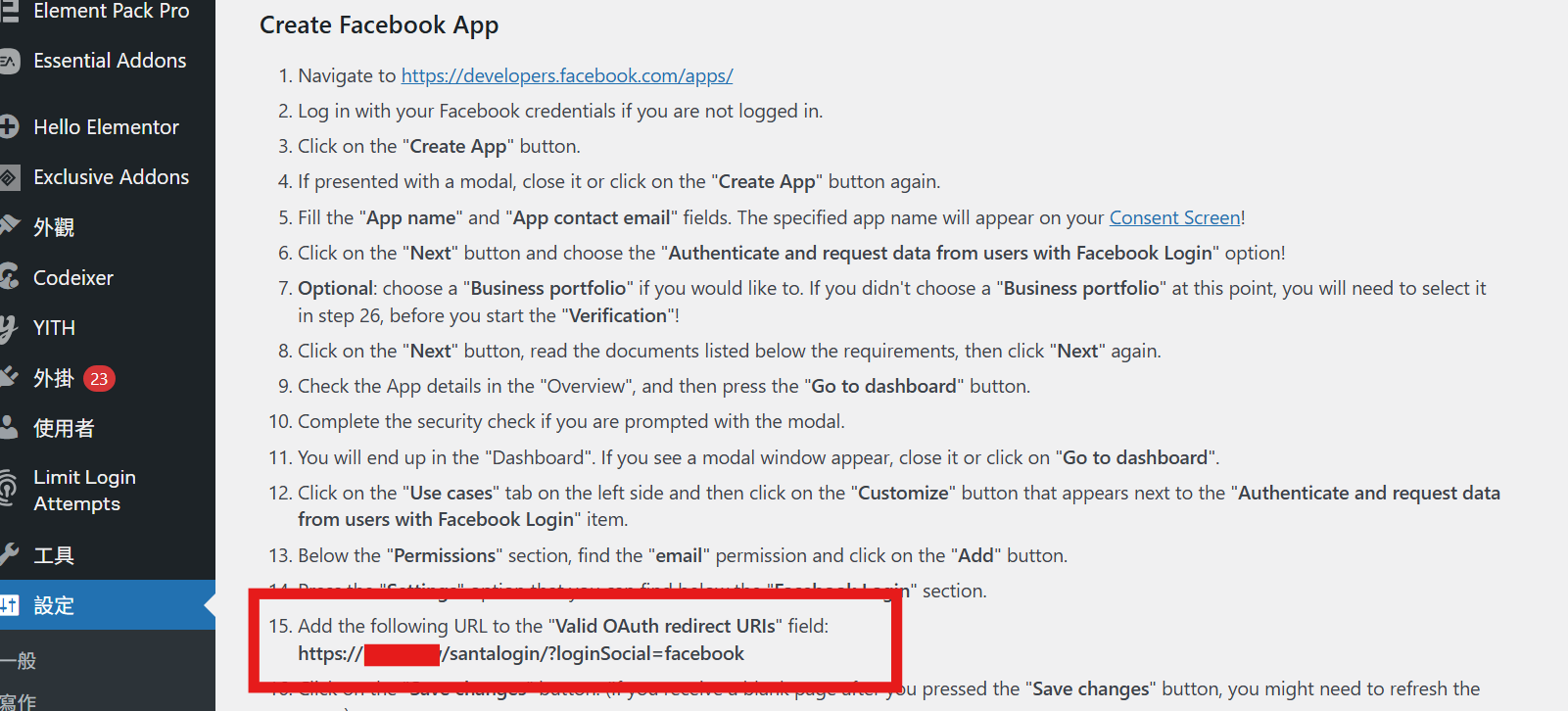This screenshot has width=1568, height=711.
Task: Click the Codeixer sidebar icon
Action: [x=9, y=277]
